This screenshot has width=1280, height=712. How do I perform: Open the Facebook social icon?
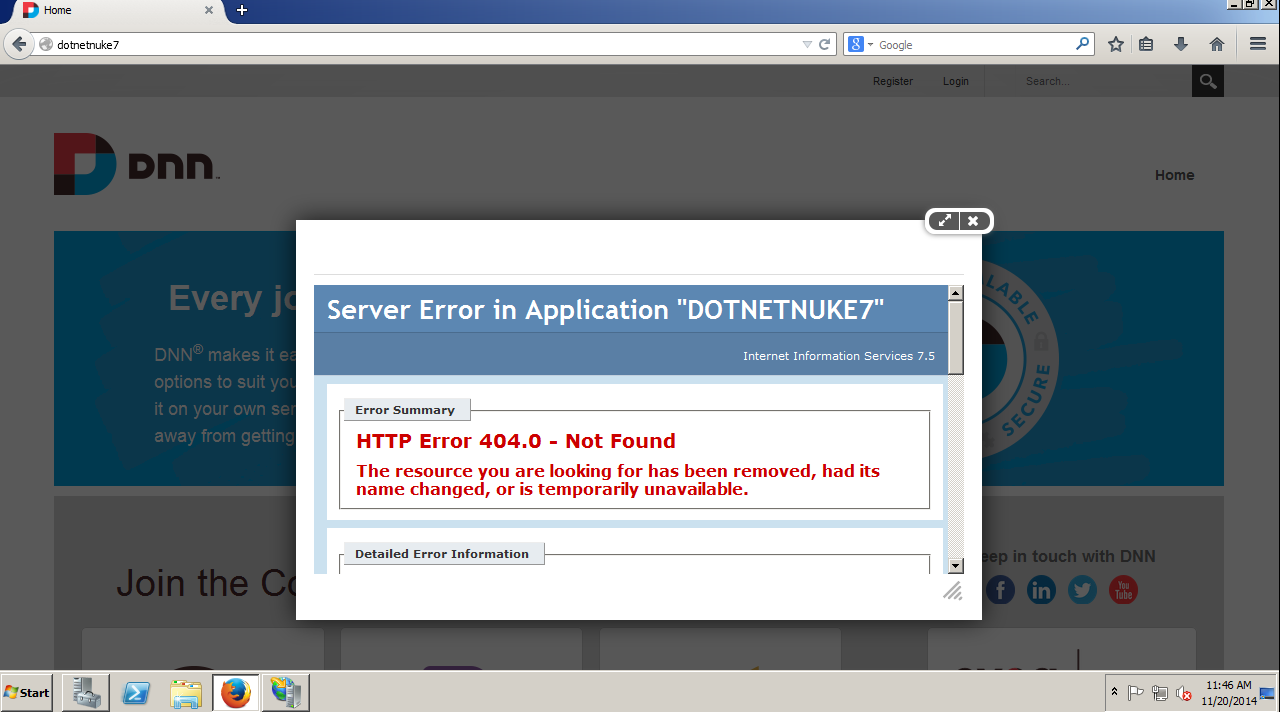pos(1000,590)
